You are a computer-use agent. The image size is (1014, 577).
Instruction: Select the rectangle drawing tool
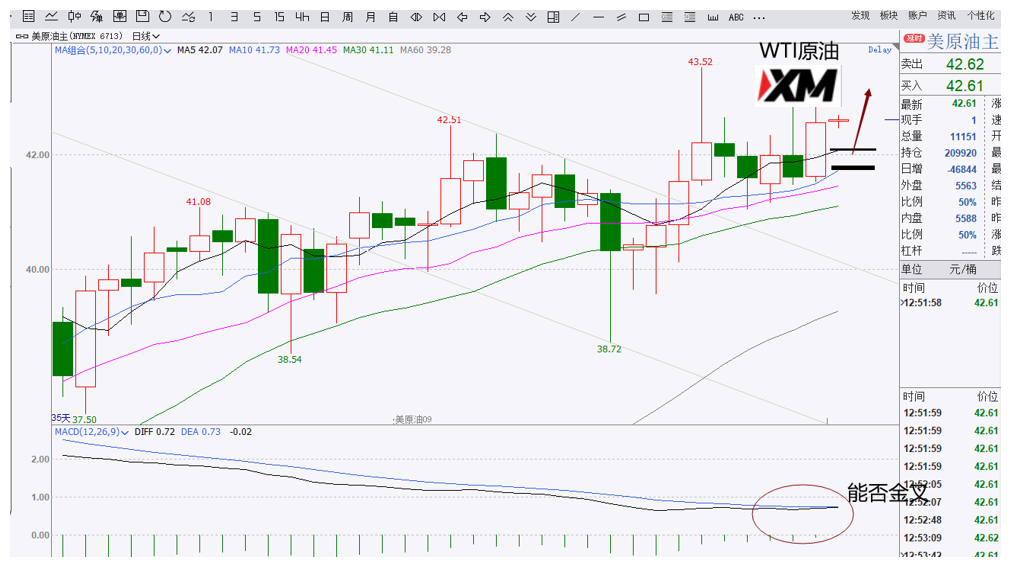[644, 17]
